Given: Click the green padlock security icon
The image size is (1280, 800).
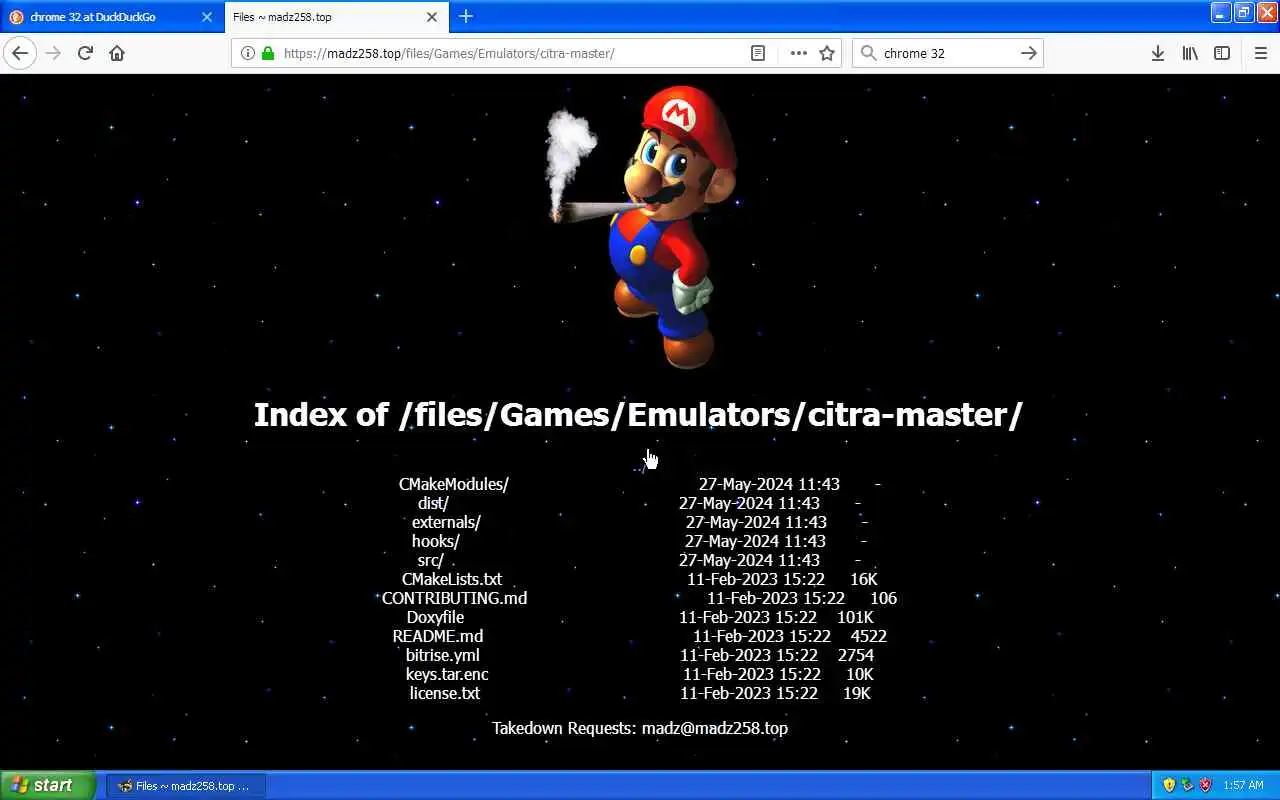Looking at the screenshot, I should point(268,53).
